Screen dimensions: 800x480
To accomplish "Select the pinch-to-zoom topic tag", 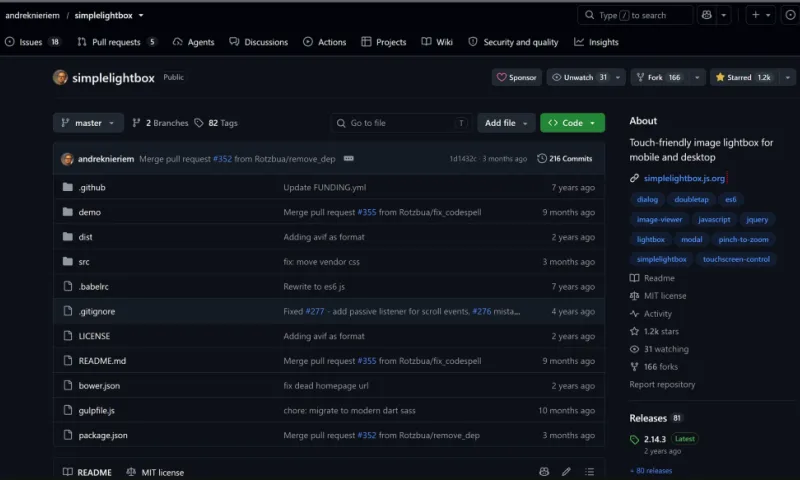I will tap(743, 239).
